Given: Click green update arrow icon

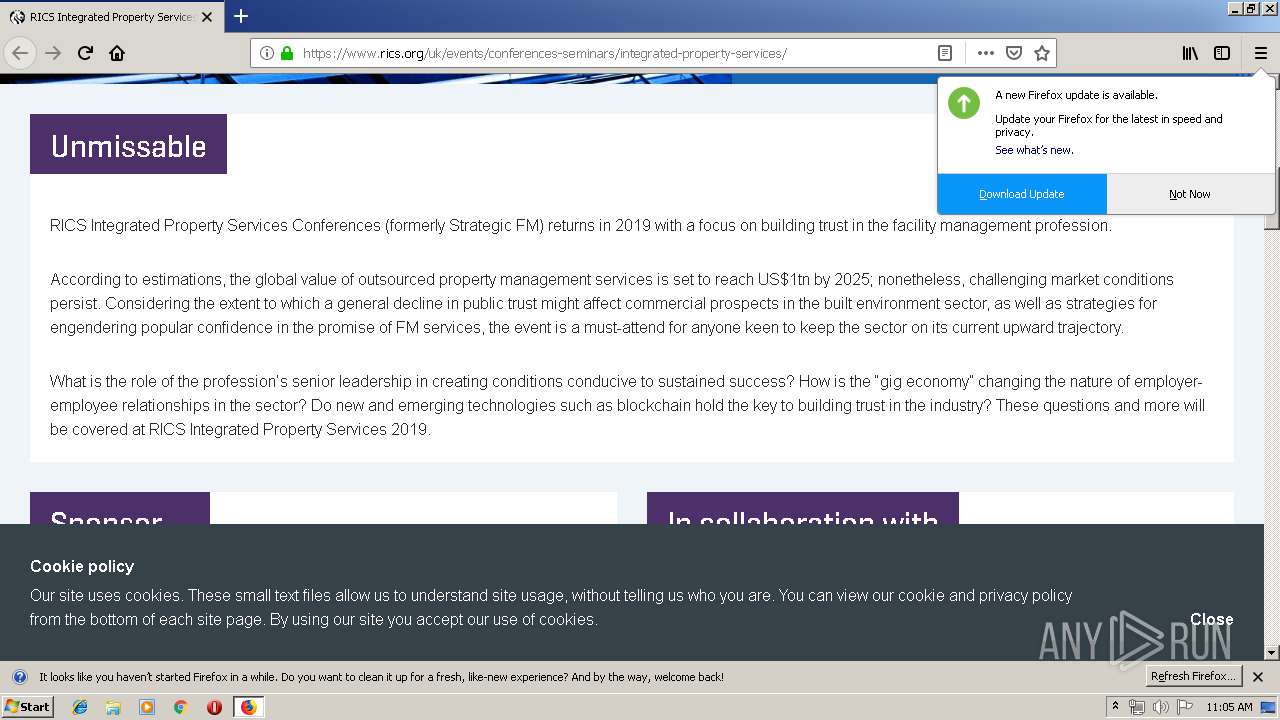Looking at the screenshot, I should [x=964, y=103].
